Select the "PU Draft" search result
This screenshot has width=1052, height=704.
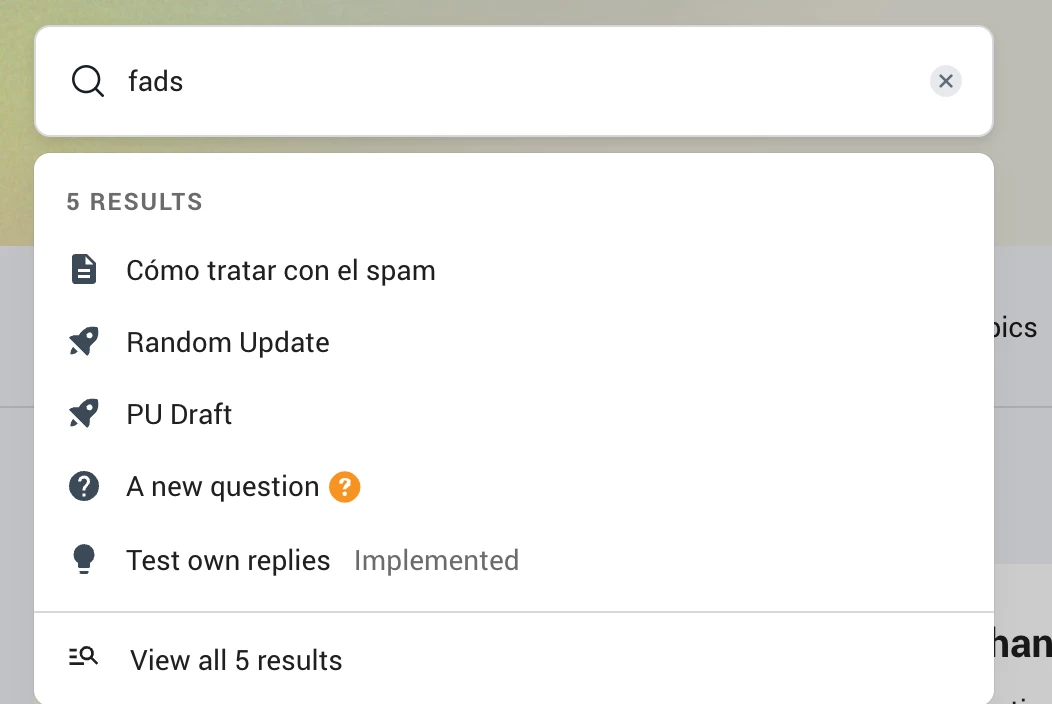pyautogui.click(x=179, y=414)
